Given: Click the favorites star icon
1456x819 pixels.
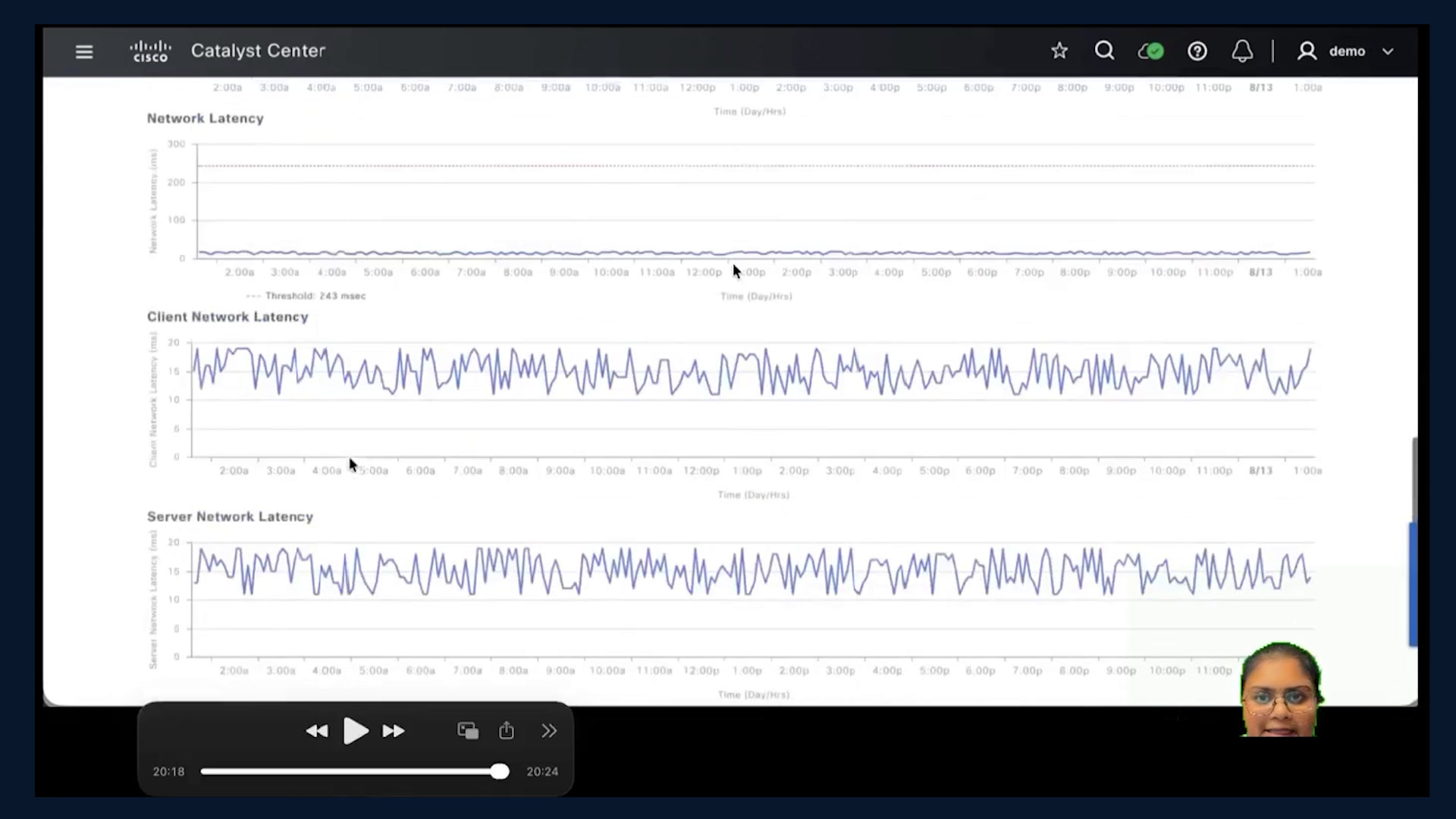Looking at the screenshot, I should 1059,51.
